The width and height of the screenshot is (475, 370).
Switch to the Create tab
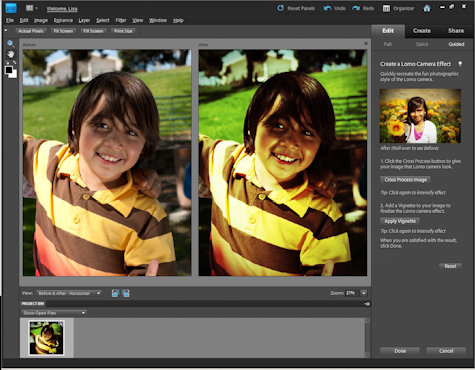point(422,31)
